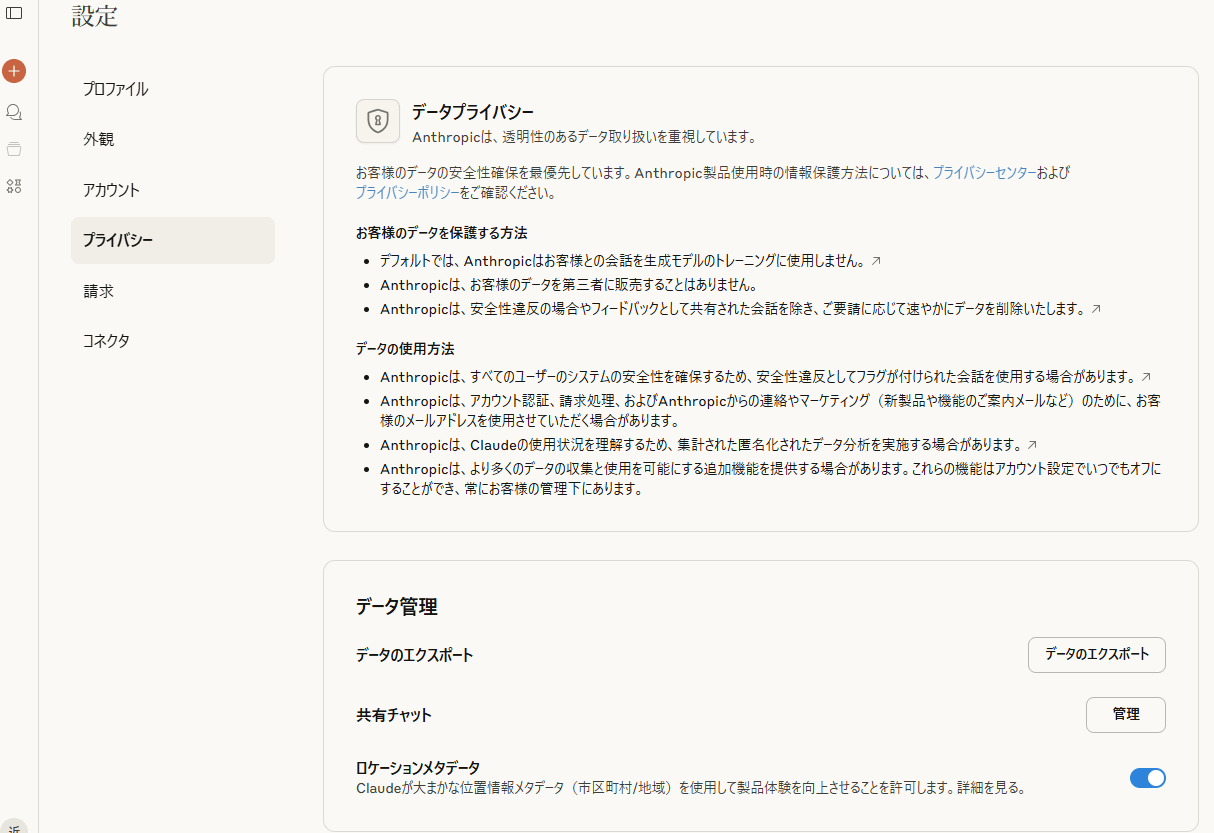Click the 管理 button for shared chats
Viewport: 1214px width, 833px height.
[x=1126, y=715]
